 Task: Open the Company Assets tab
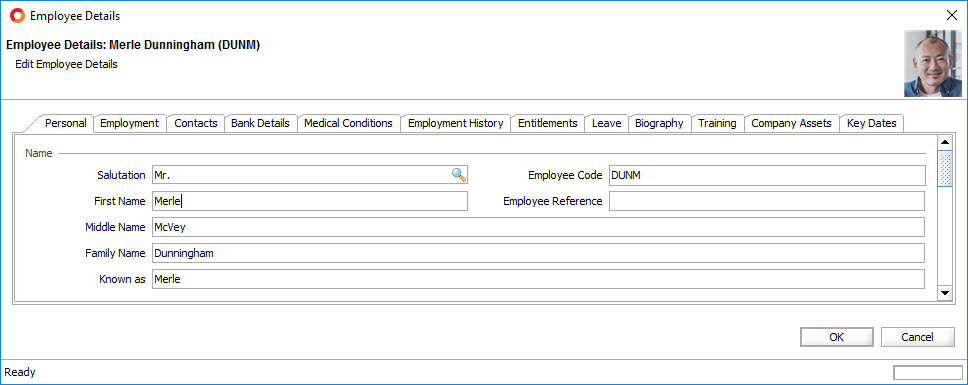(791, 123)
